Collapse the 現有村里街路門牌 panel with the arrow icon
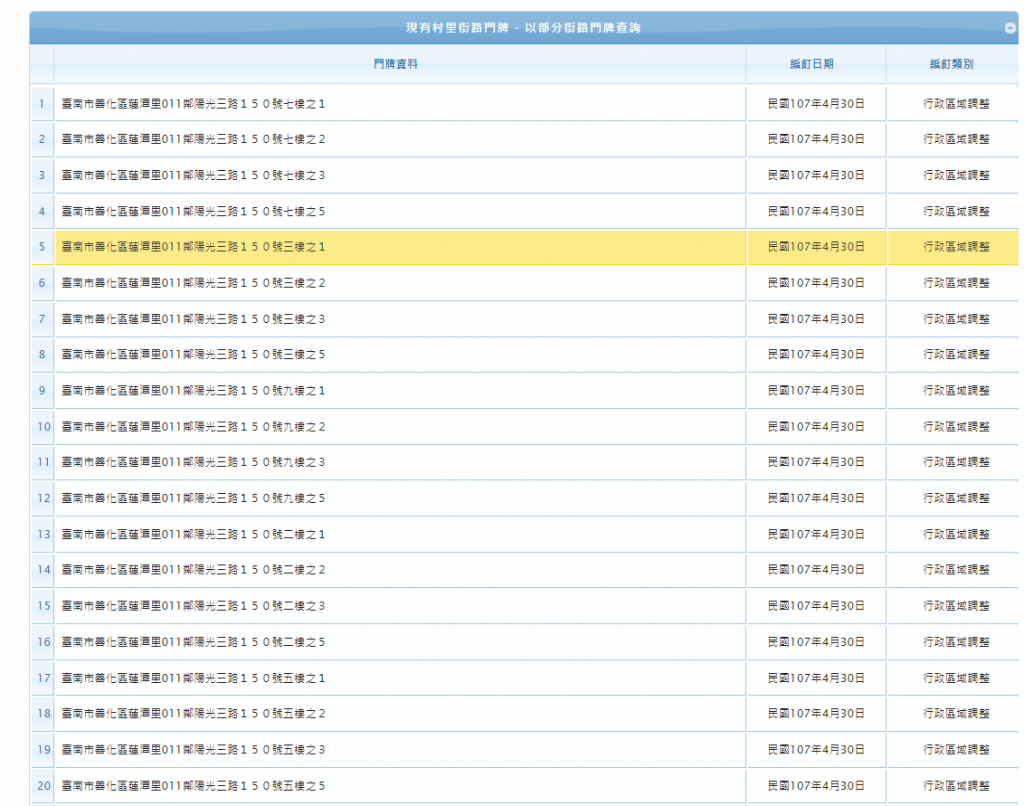The image size is (1024, 806). click(x=1010, y=28)
